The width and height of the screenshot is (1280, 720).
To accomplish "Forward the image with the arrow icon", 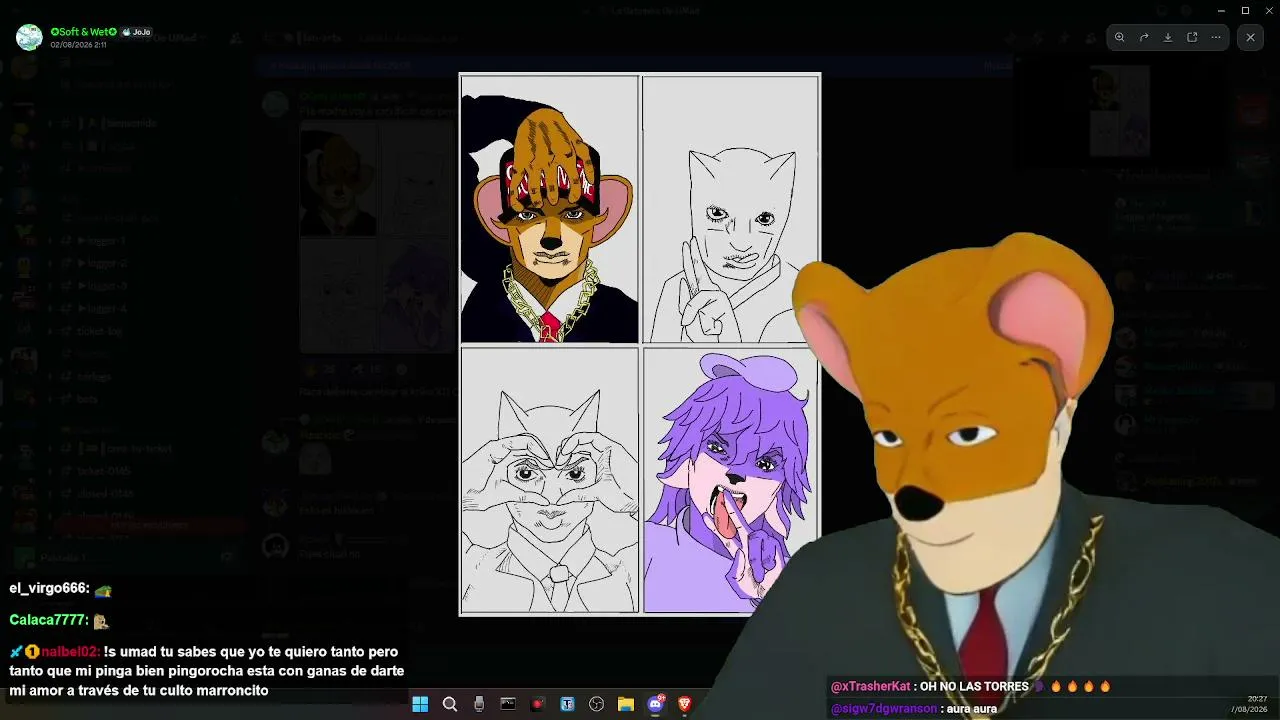I will pos(1144,37).
